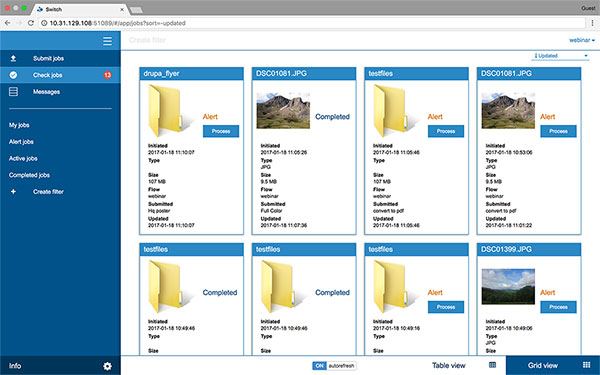Select the Alert jobs filter
The image size is (600, 375).
21,142
